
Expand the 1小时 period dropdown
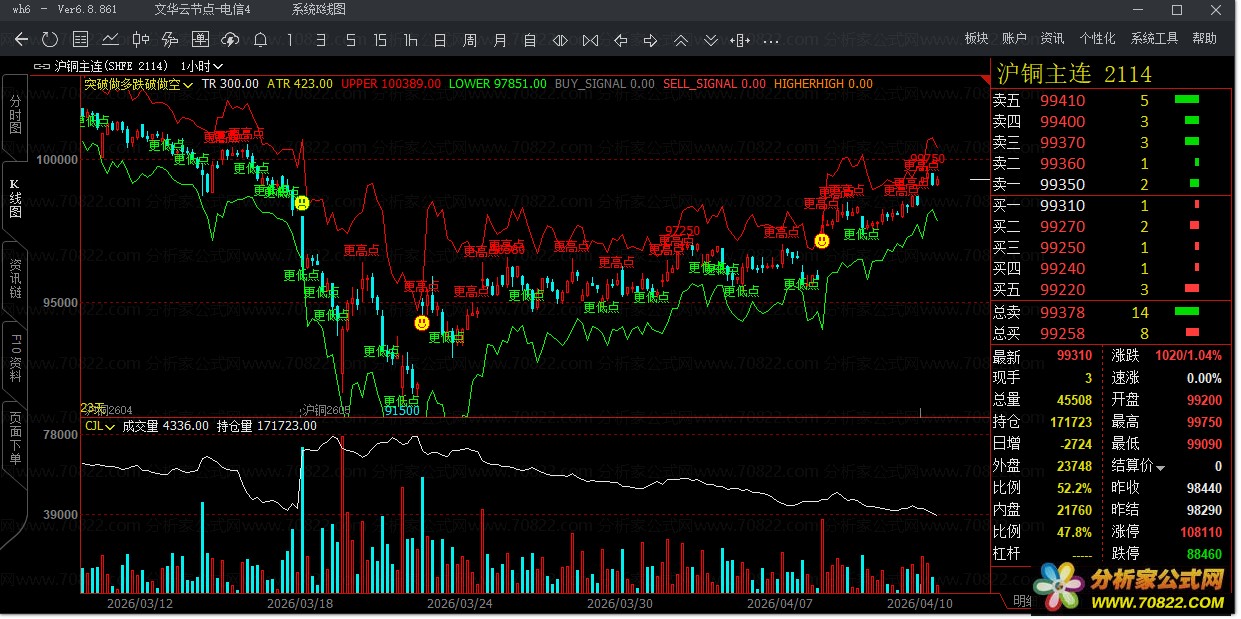coord(202,66)
